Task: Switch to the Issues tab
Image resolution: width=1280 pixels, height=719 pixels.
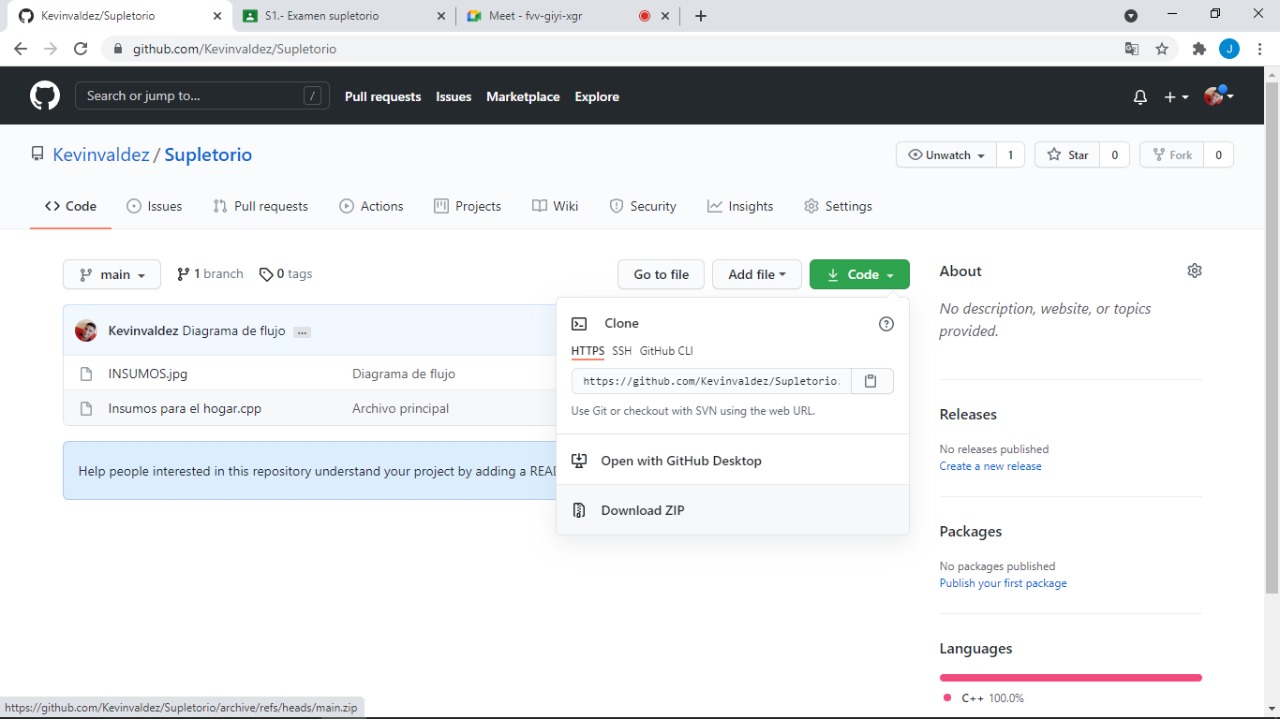Action: (x=154, y=206)
